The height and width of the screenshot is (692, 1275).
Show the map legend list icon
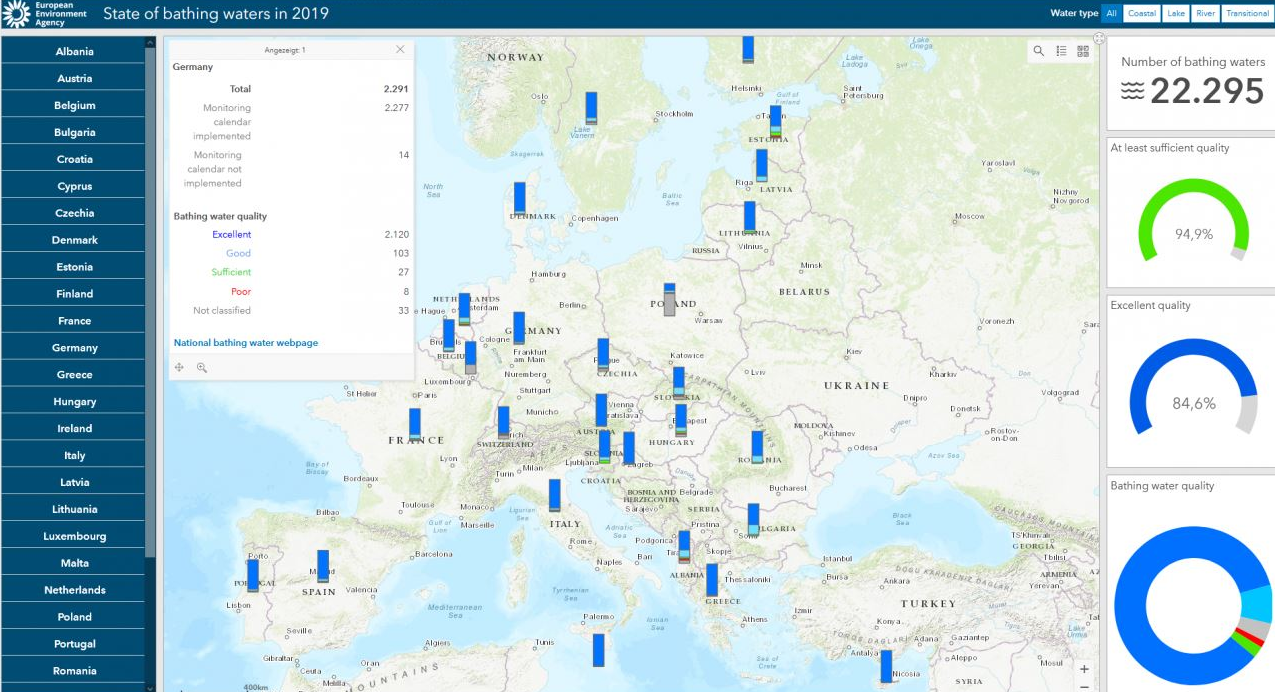[x=1061, y=51]
